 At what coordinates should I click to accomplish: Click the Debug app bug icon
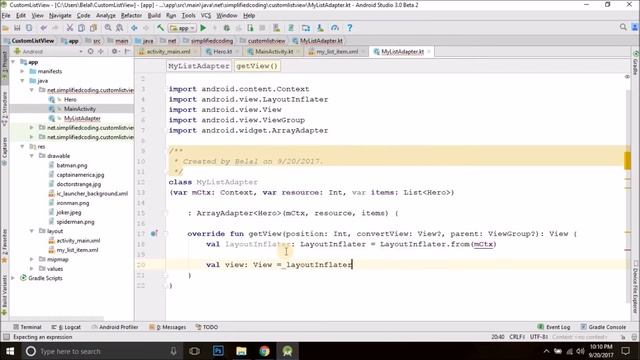coord(227,28)
